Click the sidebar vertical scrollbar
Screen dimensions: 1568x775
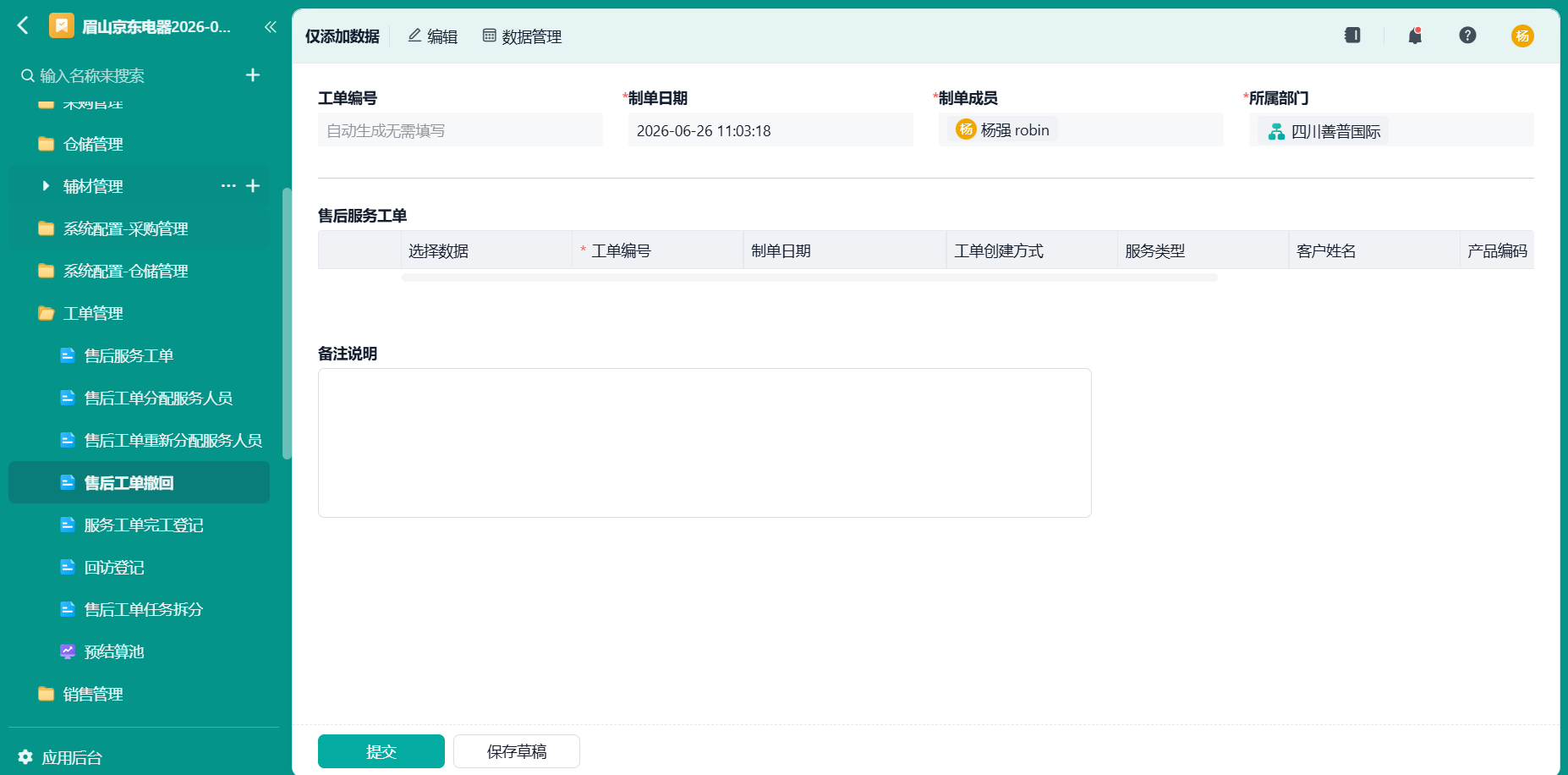click(287, 323)
